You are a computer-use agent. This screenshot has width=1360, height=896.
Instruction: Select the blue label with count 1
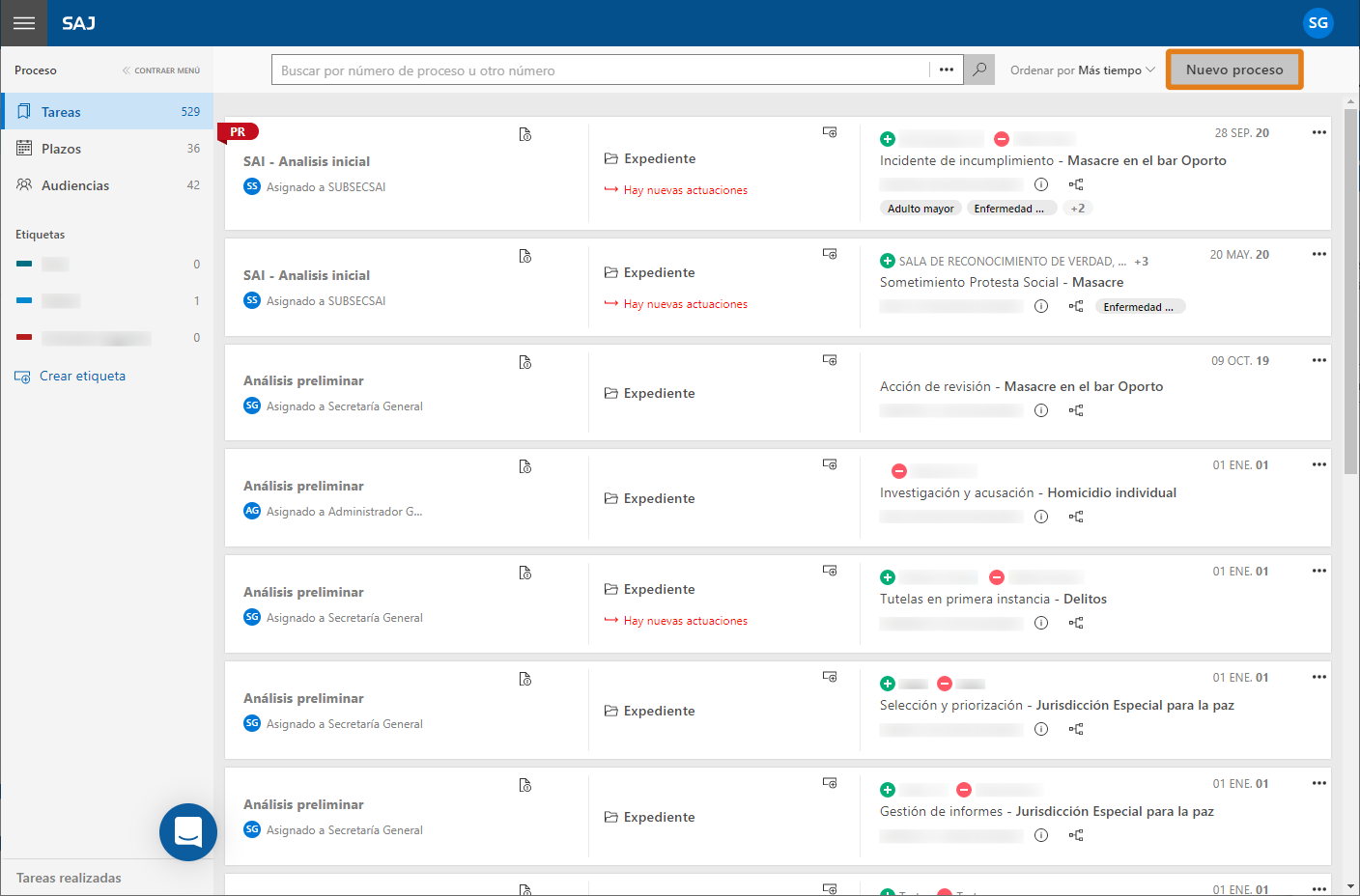[x=107, y=301]
